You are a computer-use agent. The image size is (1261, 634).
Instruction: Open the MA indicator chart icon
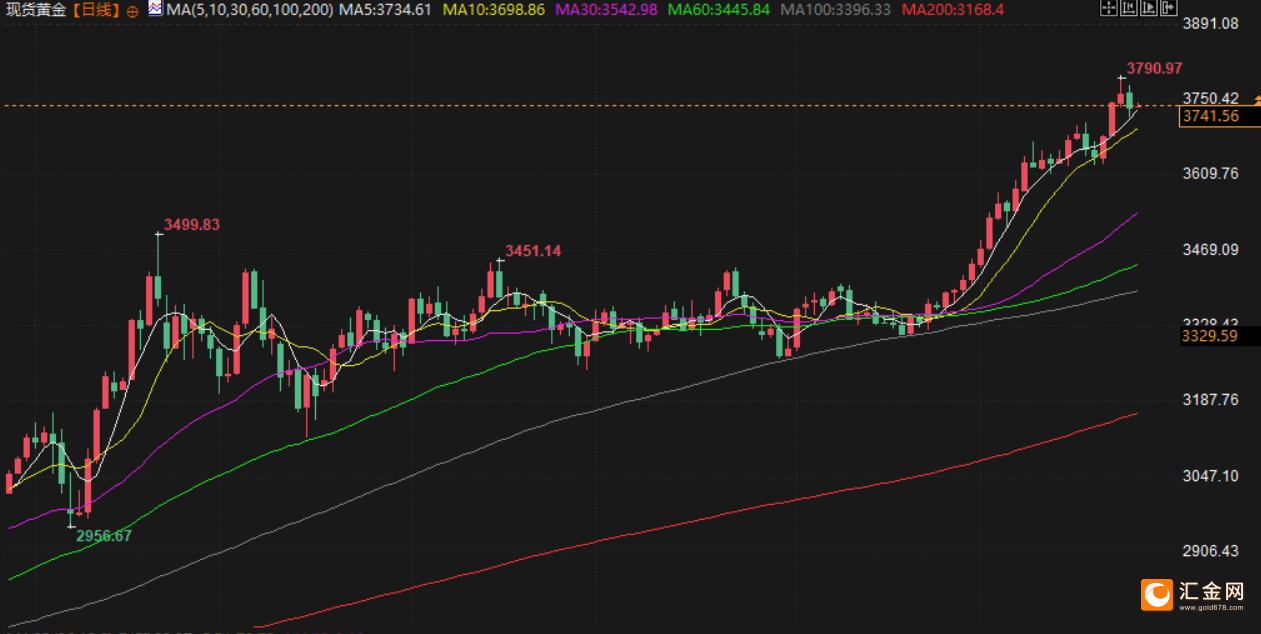(155, 10)
